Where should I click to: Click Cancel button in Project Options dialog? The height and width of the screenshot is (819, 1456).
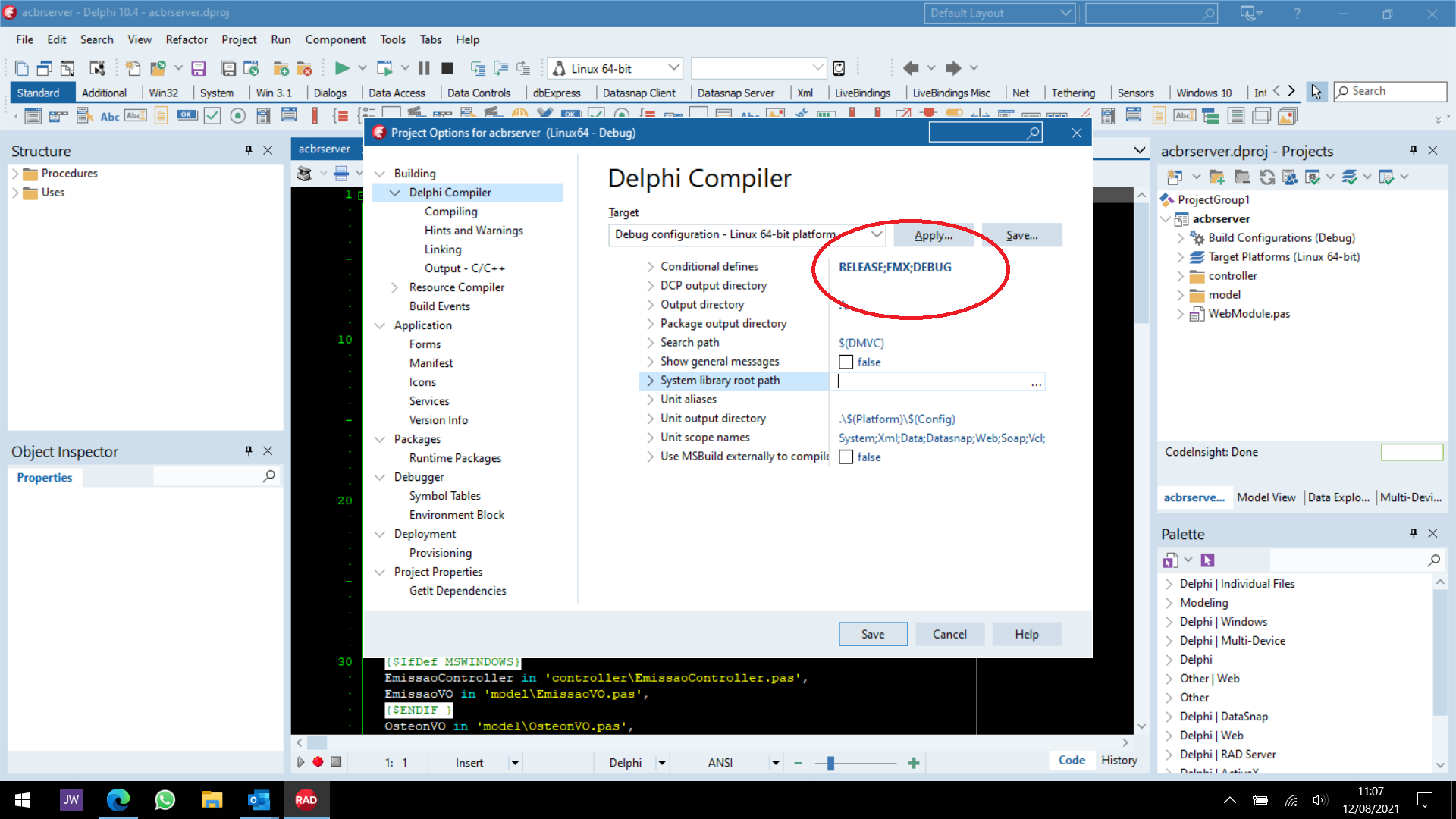[949, 634]
